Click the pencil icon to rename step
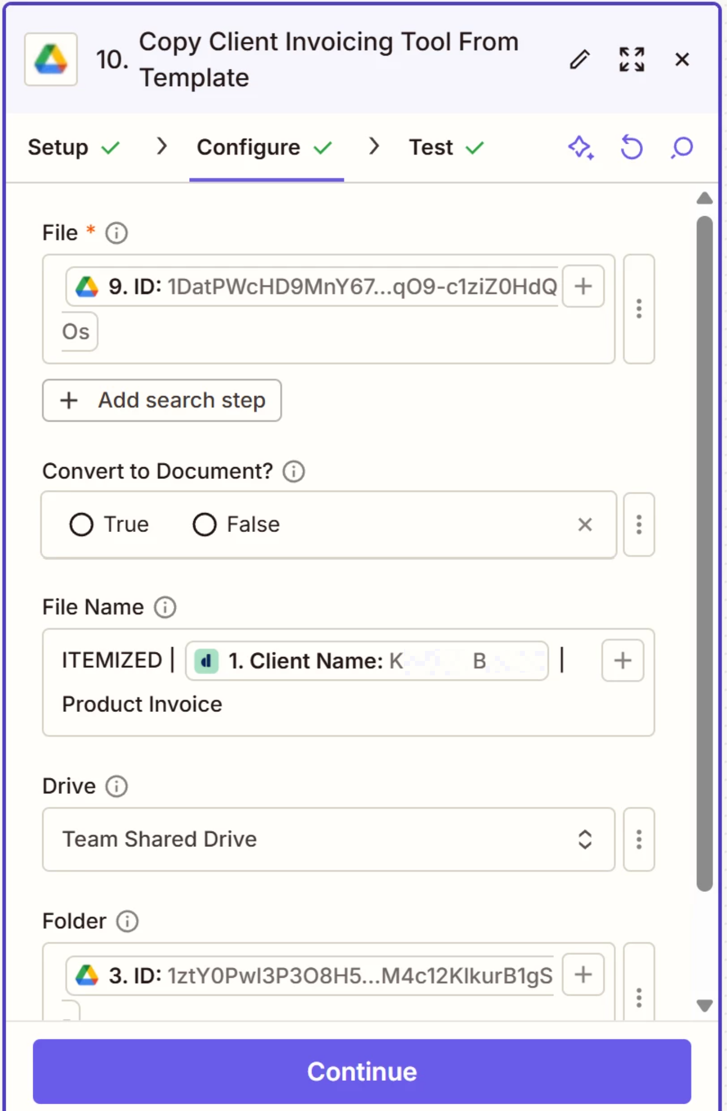The image size is (727, 1111). 579,60
